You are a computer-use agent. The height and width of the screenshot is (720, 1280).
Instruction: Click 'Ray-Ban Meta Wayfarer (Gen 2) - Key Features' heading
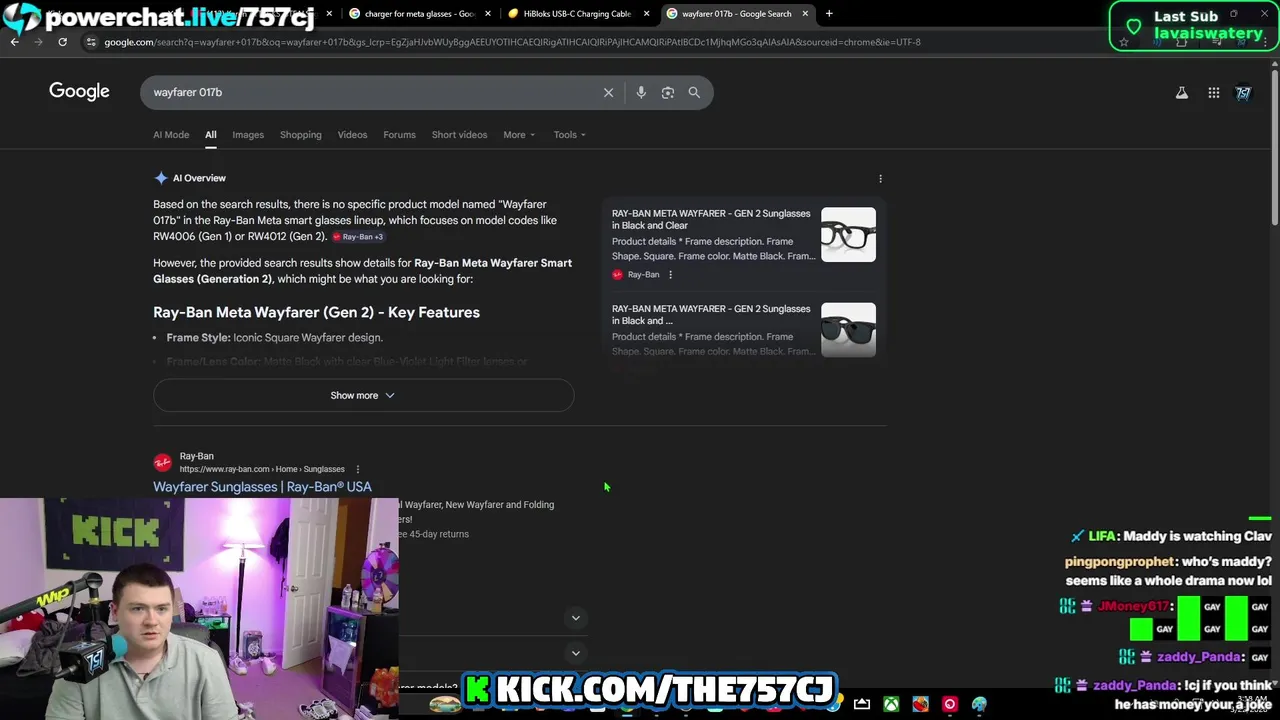[316, 313]
